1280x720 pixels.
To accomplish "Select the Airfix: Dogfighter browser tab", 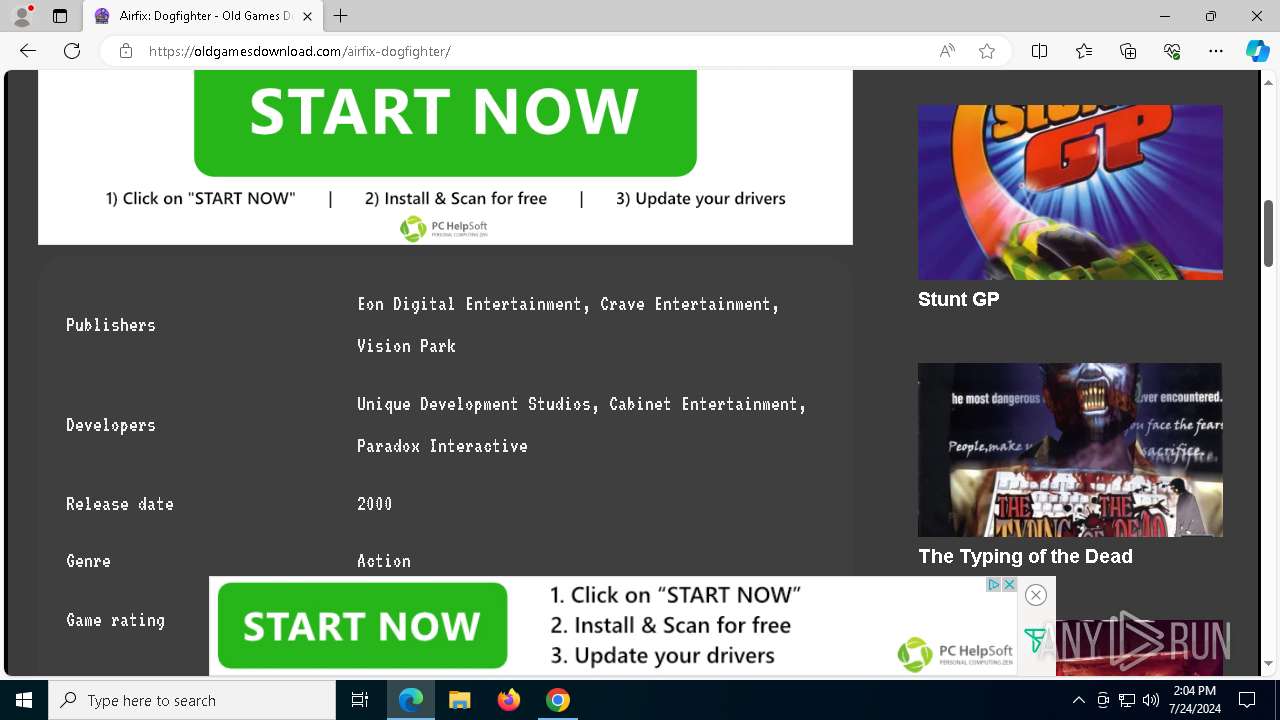I will tap(202, 16).
